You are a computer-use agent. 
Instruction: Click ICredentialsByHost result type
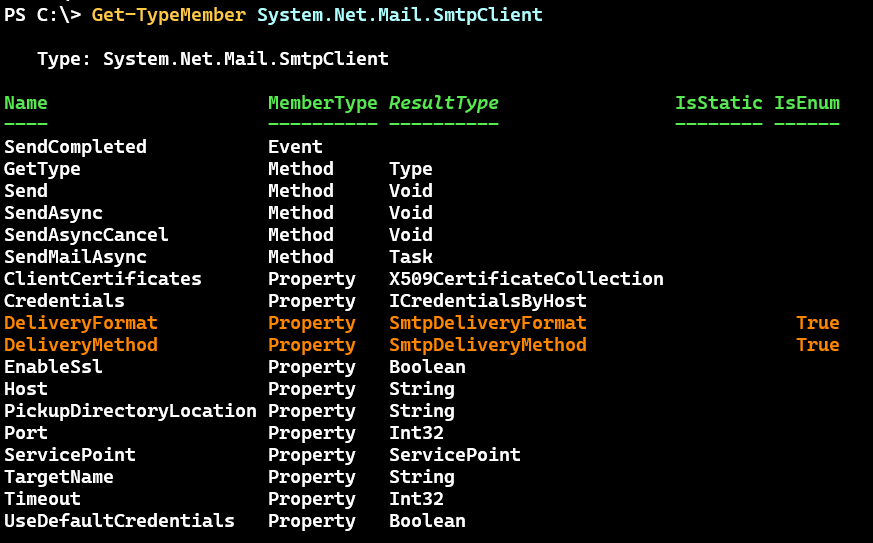(488, 301)
